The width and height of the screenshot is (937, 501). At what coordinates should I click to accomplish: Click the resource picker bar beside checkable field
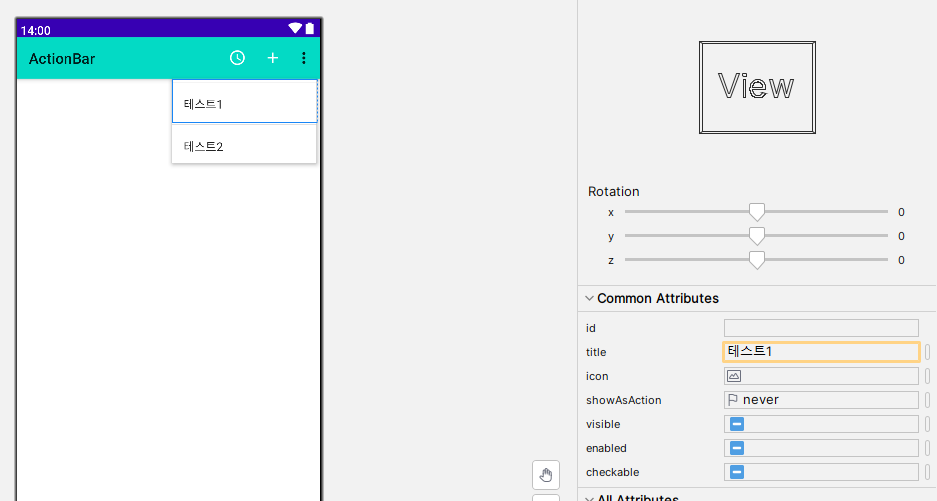click(x=927, y=472)
